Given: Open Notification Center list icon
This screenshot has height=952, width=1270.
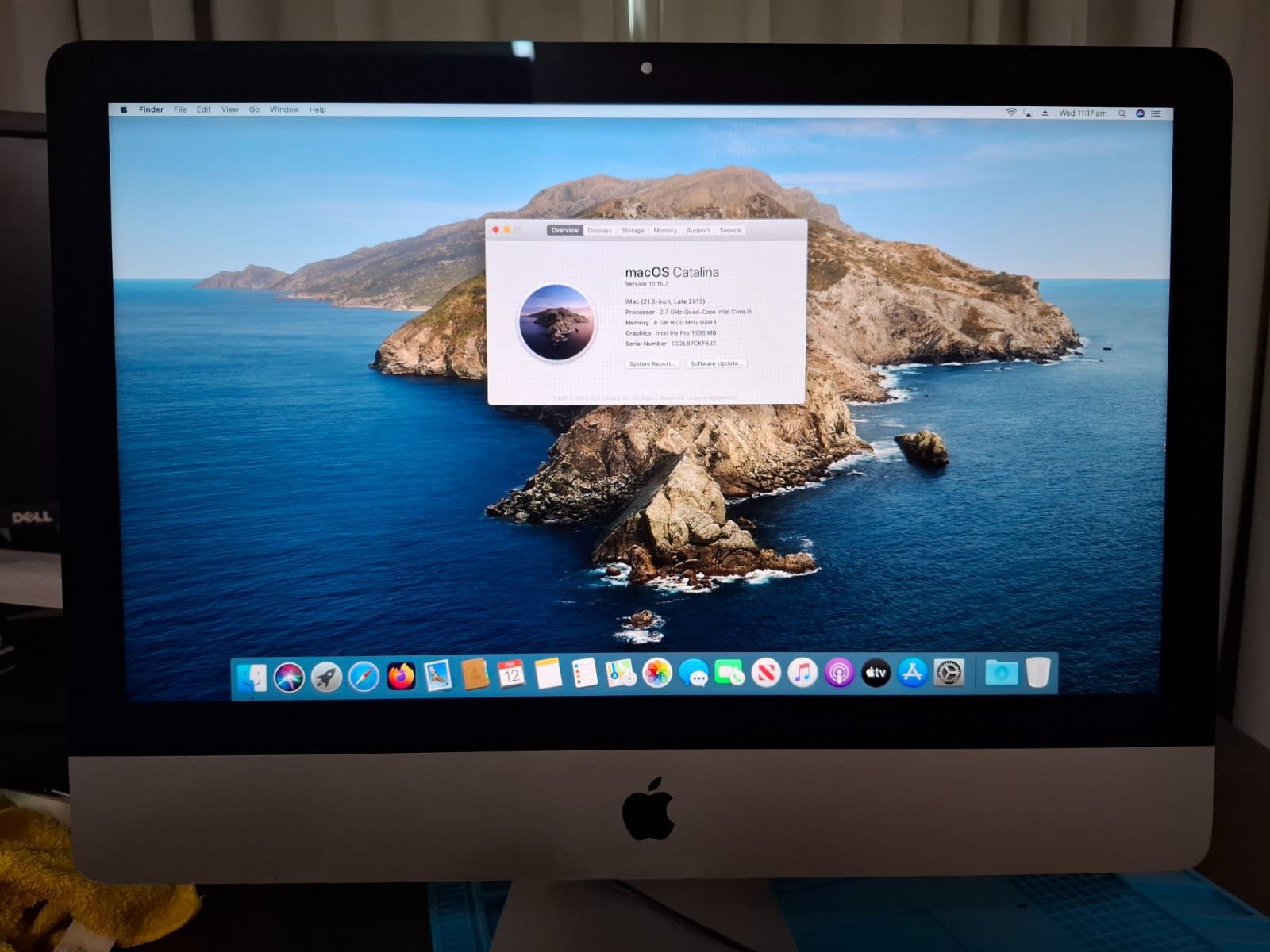Looking at the screenshot, I should point(1156,114).
